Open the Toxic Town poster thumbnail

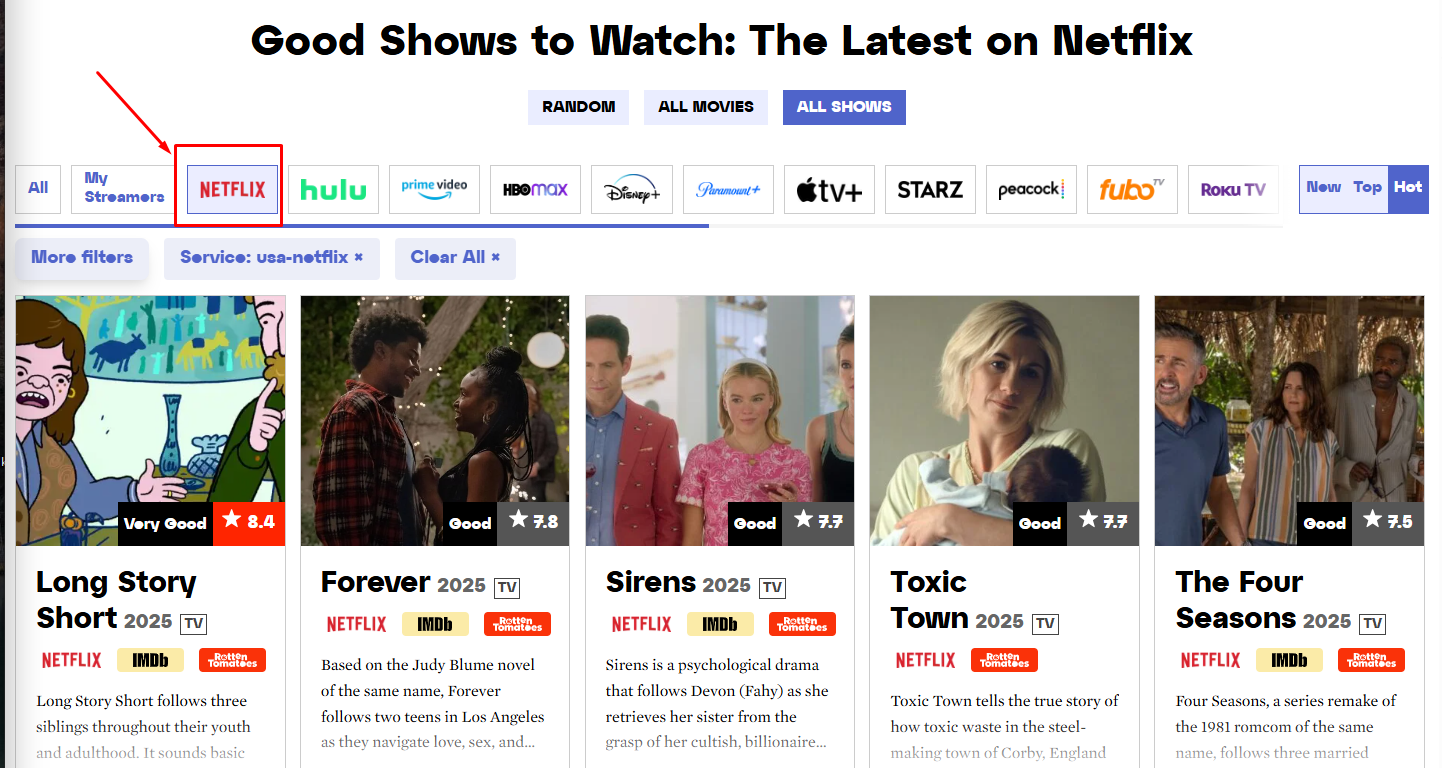click(1004, 420)
